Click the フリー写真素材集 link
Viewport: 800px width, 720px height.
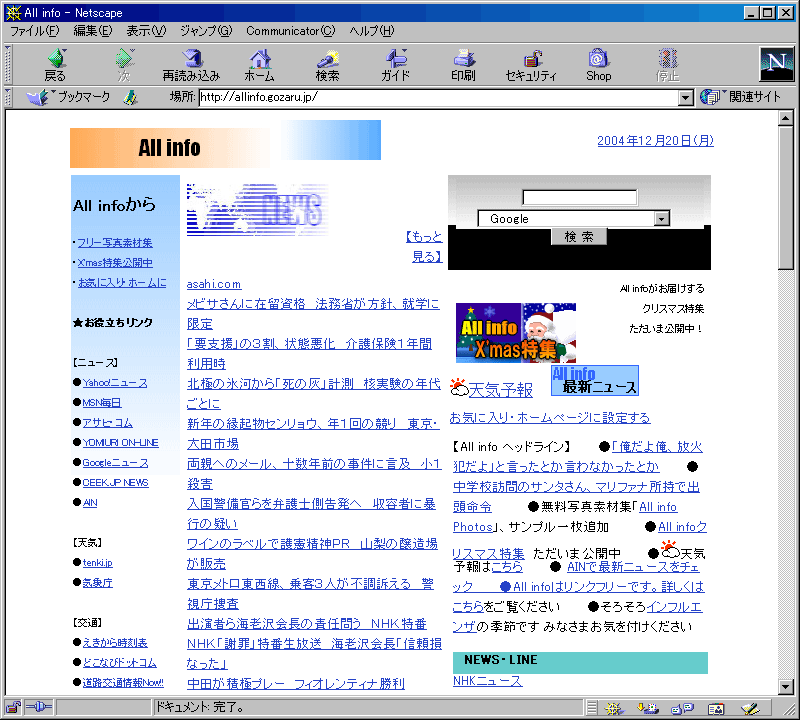point(115,243)
